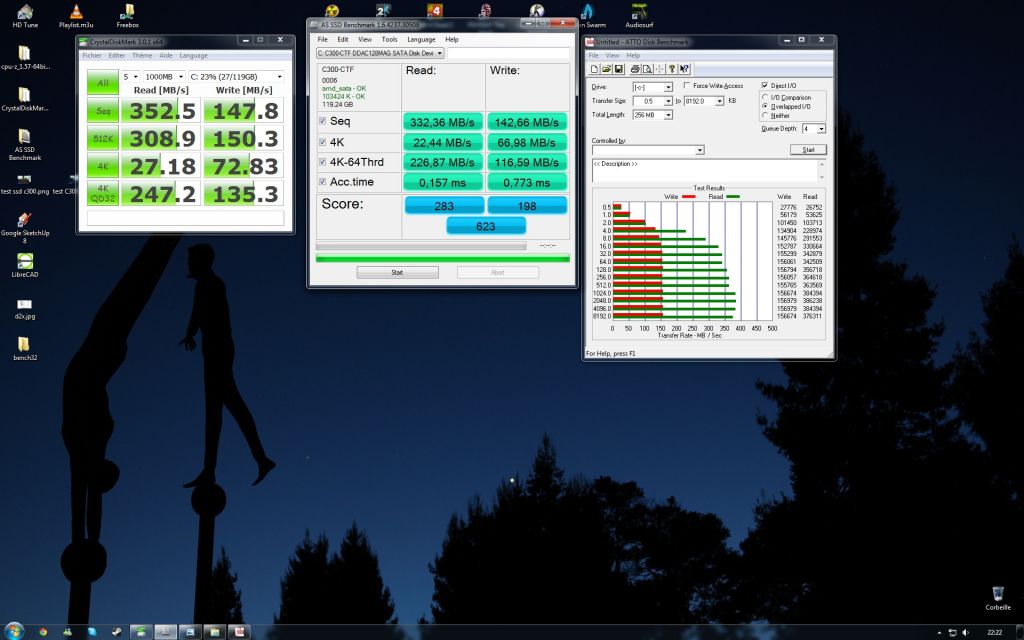
Task: Open the Thème menu in CrystalDiskMark
Action: (142, 56)
